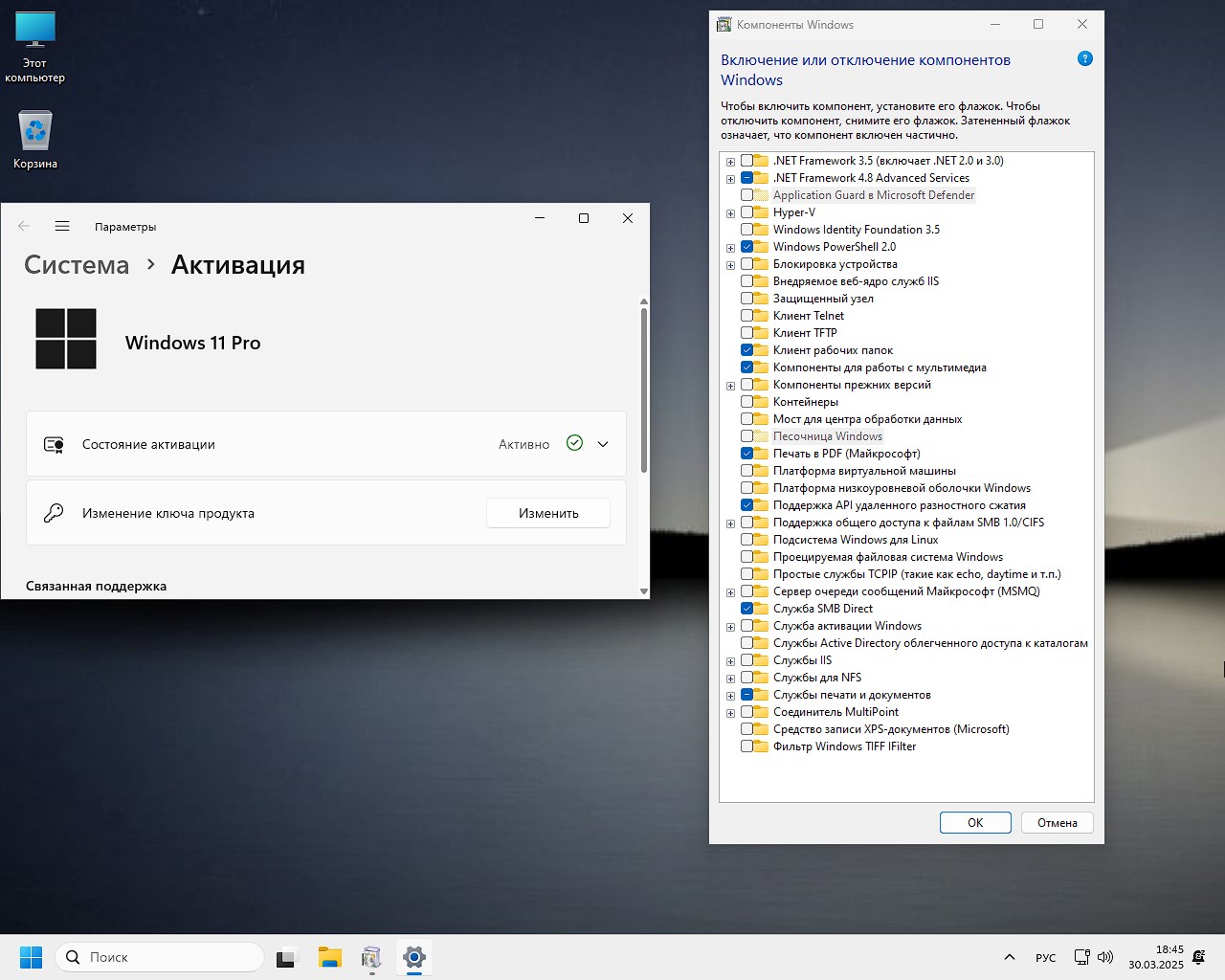This screenshot has height=980, width=1225.
Task: Click the search magnifier icon on taskbar
Action: (73, 957)
